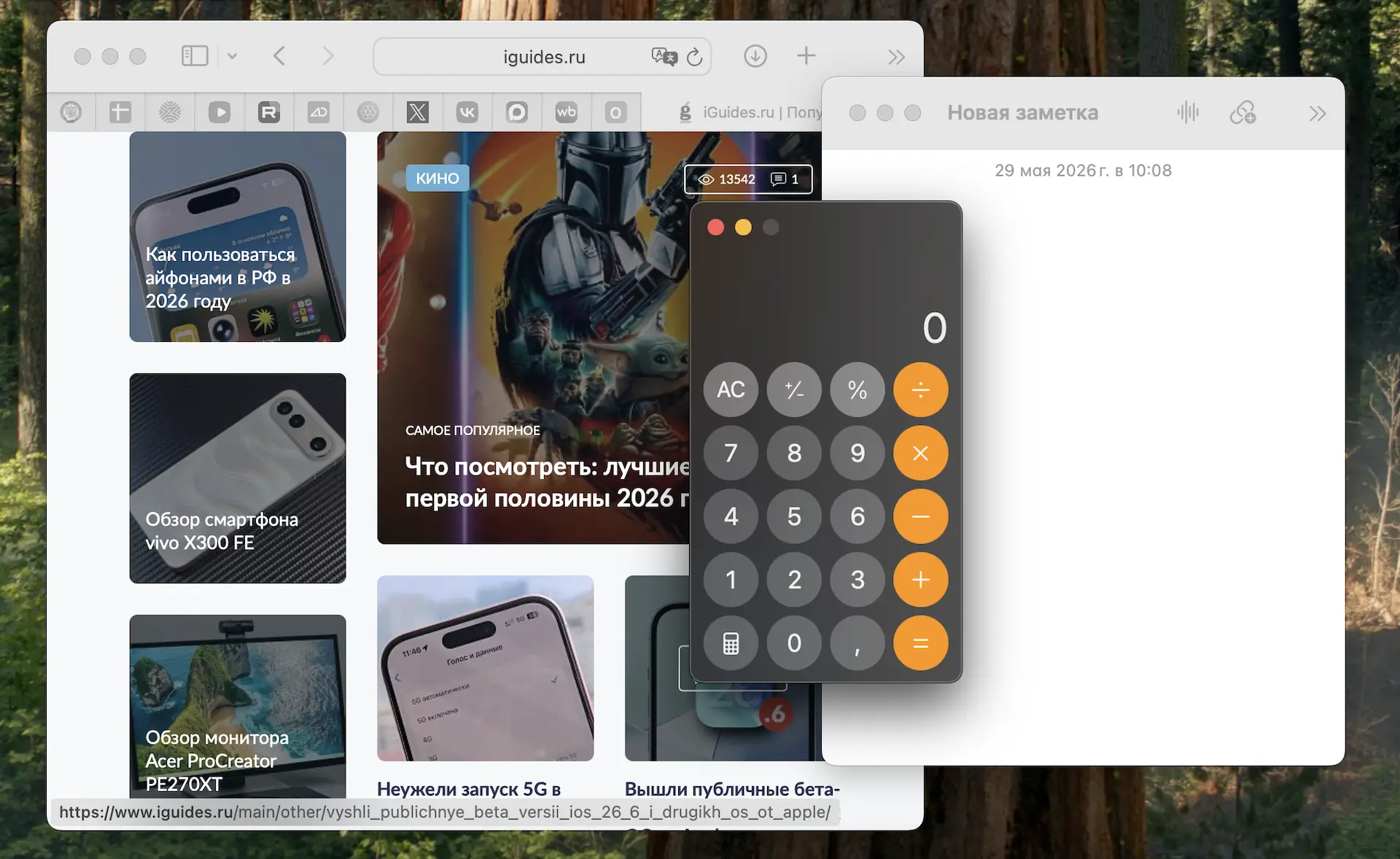Screen dimensions: 1400x859
Task: Reload the iguides.ru page
Action: pyautogui.click(x=695, y=56)
